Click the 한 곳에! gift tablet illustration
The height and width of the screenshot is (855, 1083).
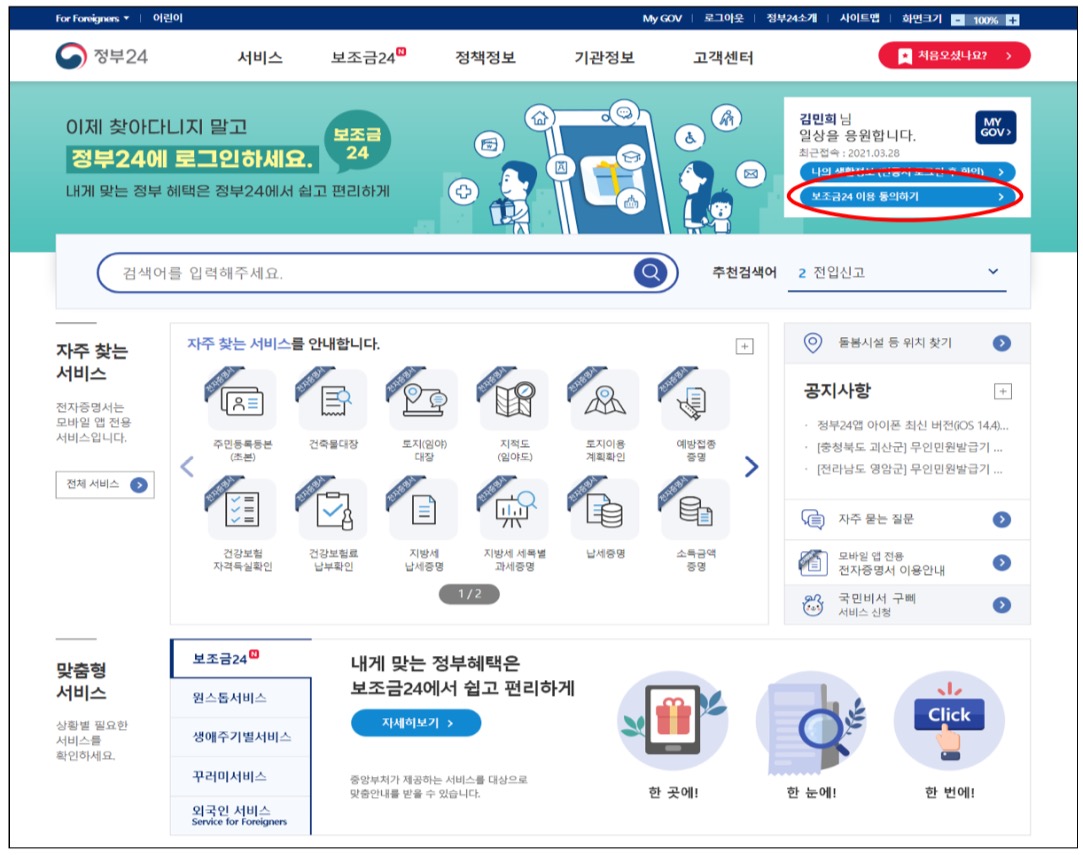[673, 721]
